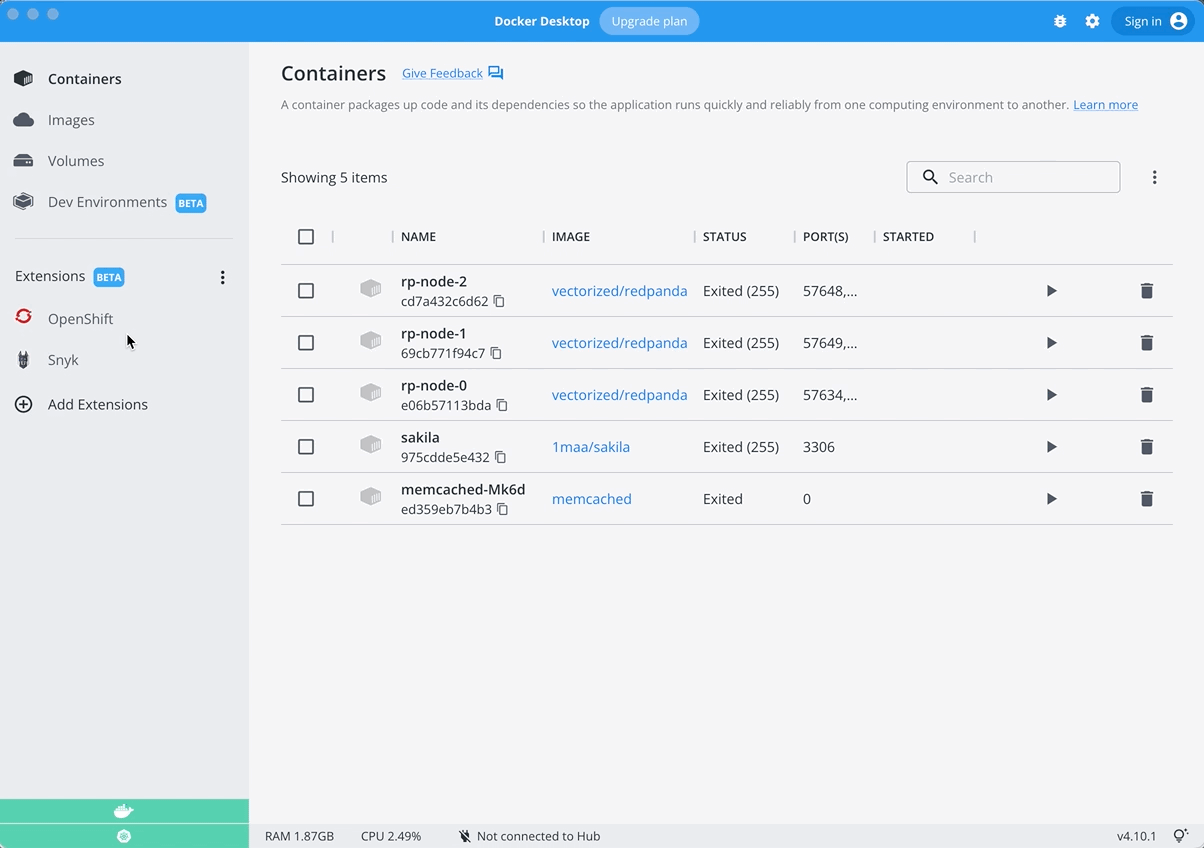This screenshot has width=1204, height=848.
Task: Open the memcached image link
Action: pyautogui.click(x=592, y=499)
